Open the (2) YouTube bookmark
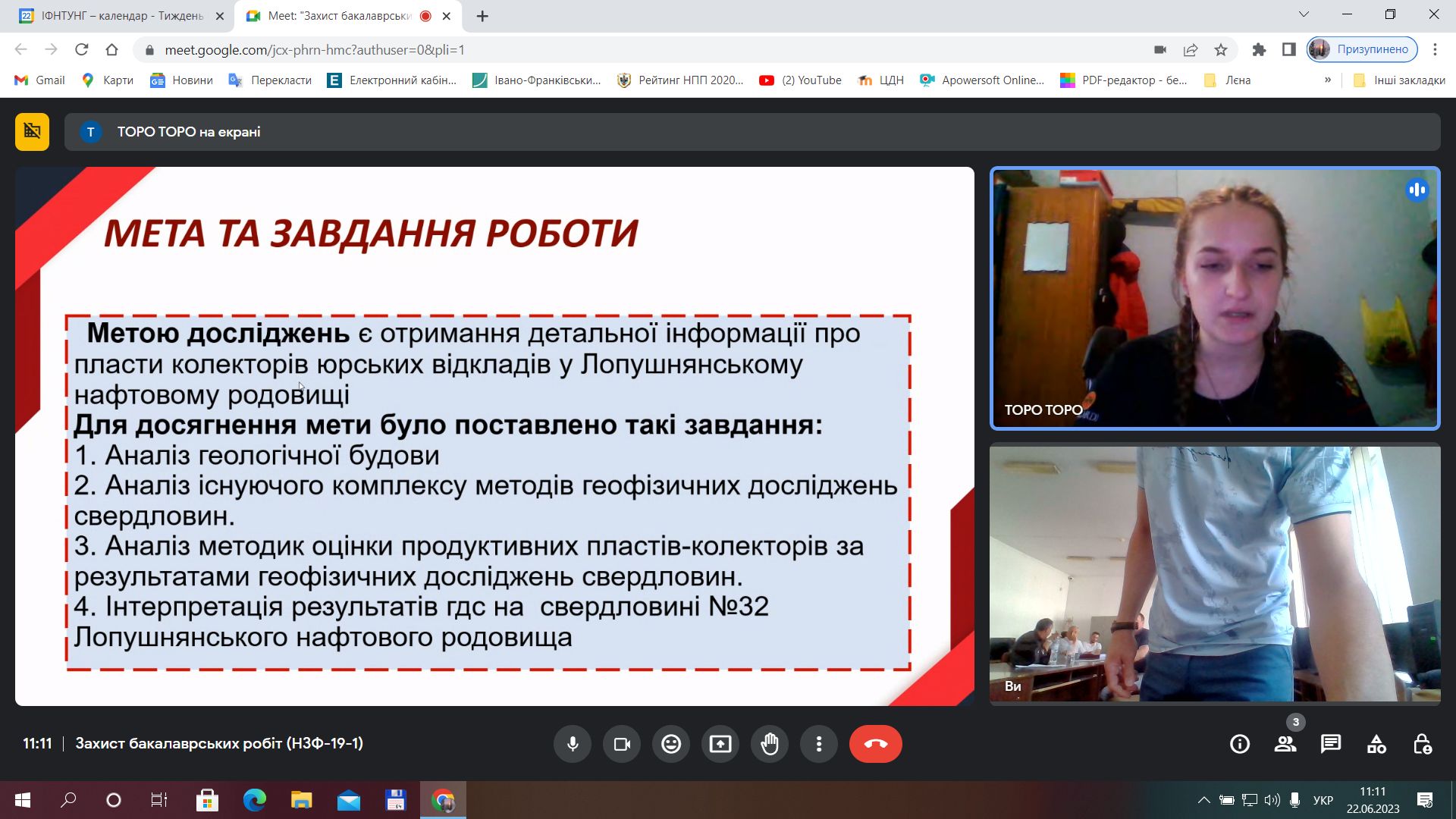1456x819 pixels. [x=801, y=80]
